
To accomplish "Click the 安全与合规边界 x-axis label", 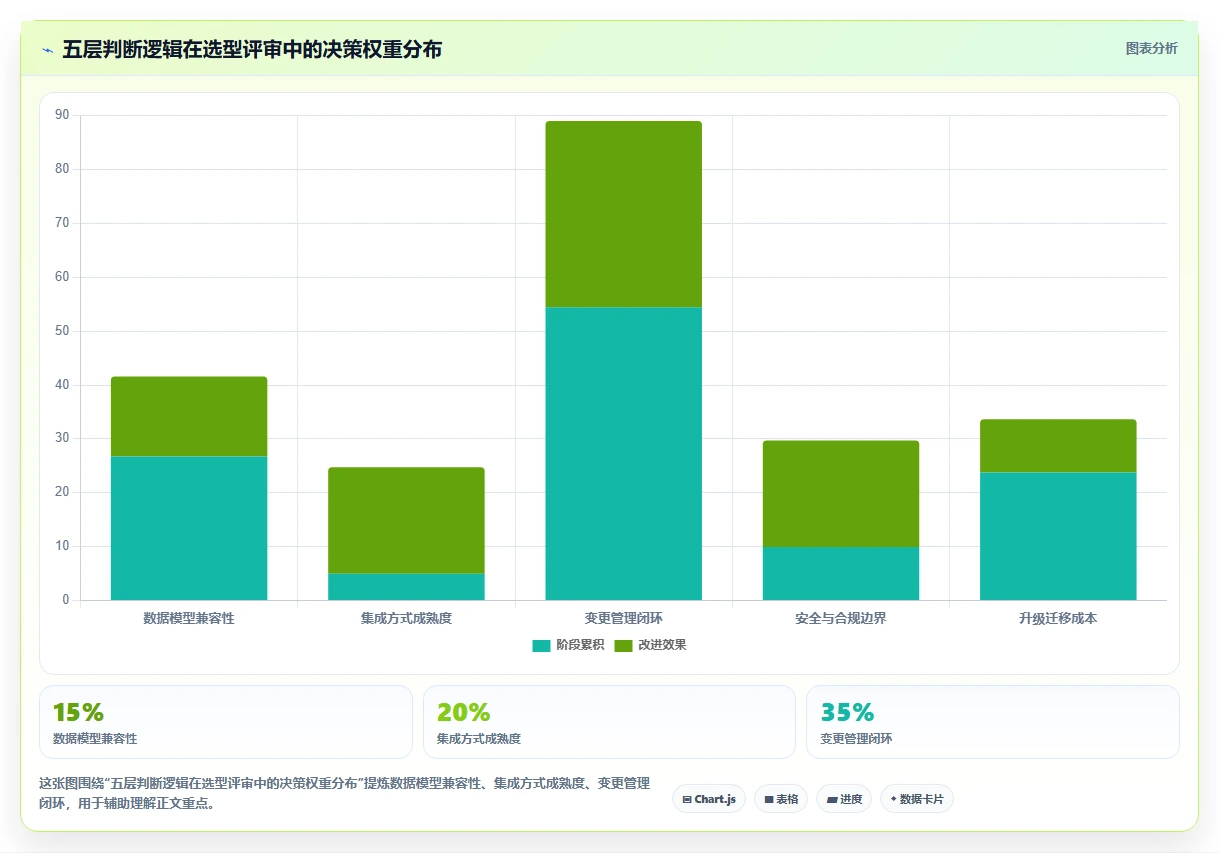I will [x=841, y=619].
